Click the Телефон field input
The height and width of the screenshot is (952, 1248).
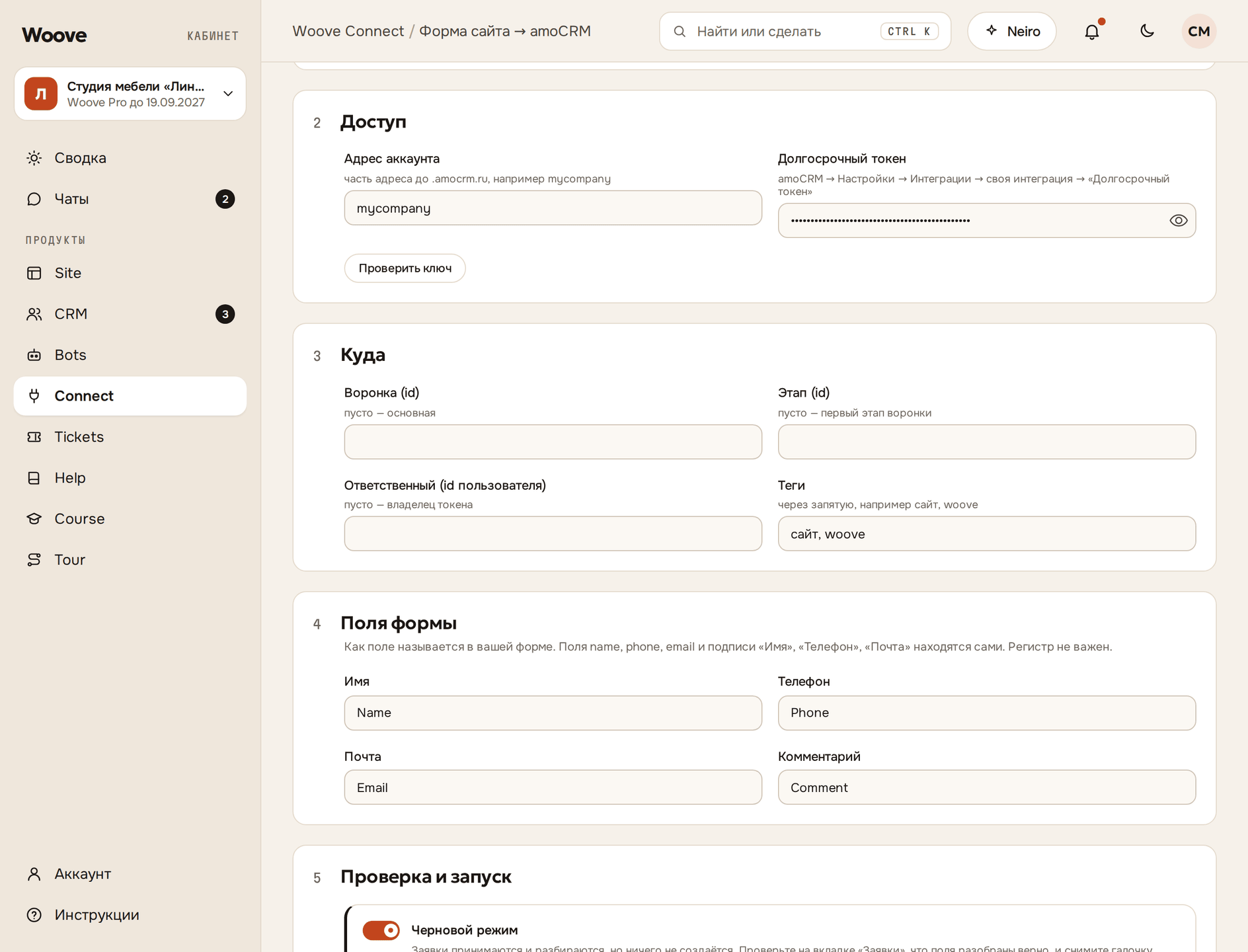pyautogui.click(x=987, y=713)
